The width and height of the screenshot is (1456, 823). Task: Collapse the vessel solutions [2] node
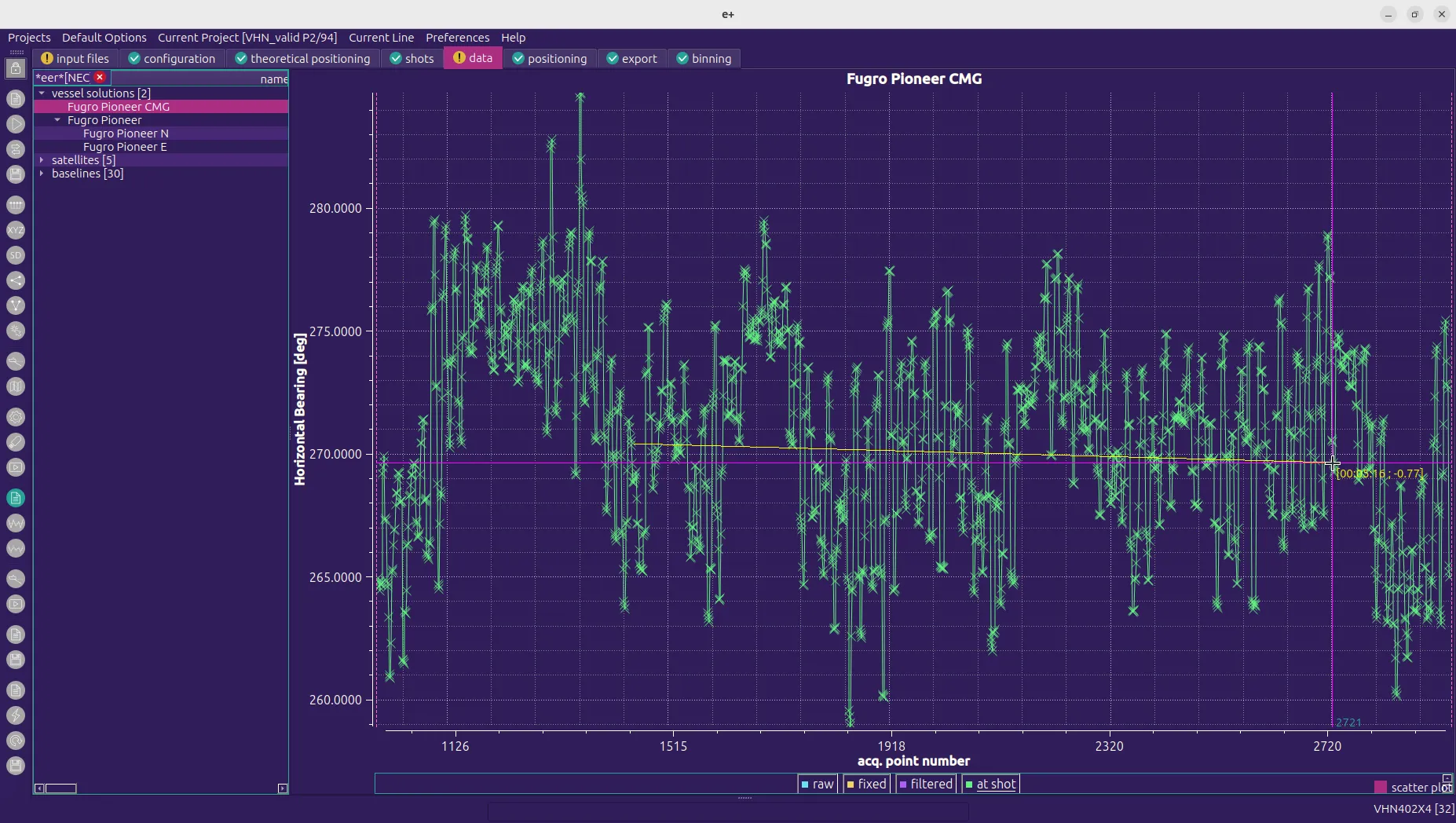click(42, 93)
